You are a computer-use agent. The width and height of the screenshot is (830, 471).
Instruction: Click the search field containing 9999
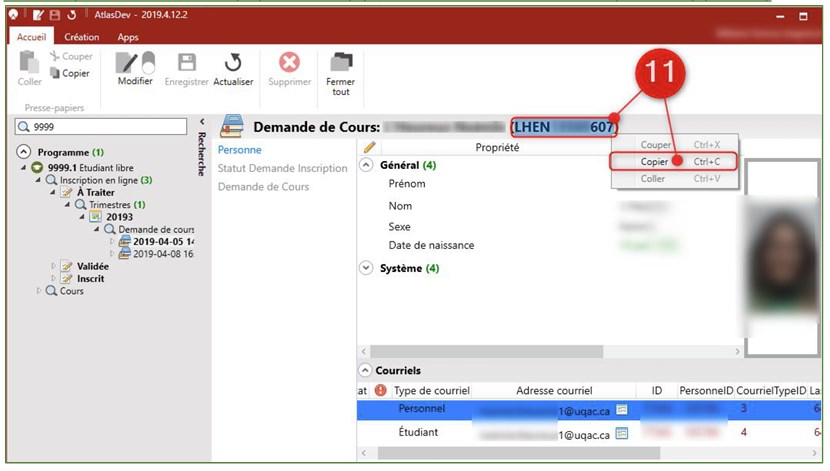coord(105,127)
